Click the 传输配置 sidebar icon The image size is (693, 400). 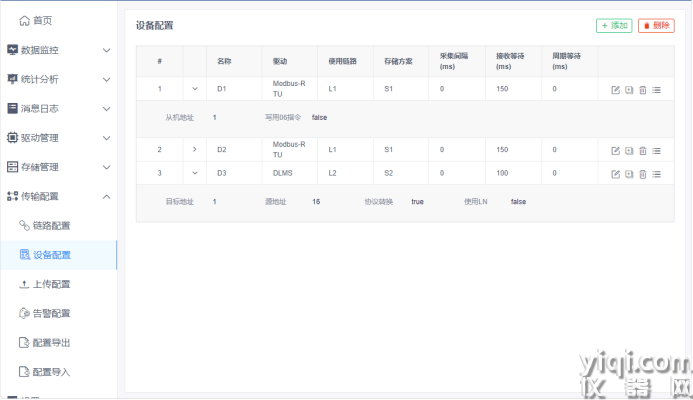tap(12, 196)
